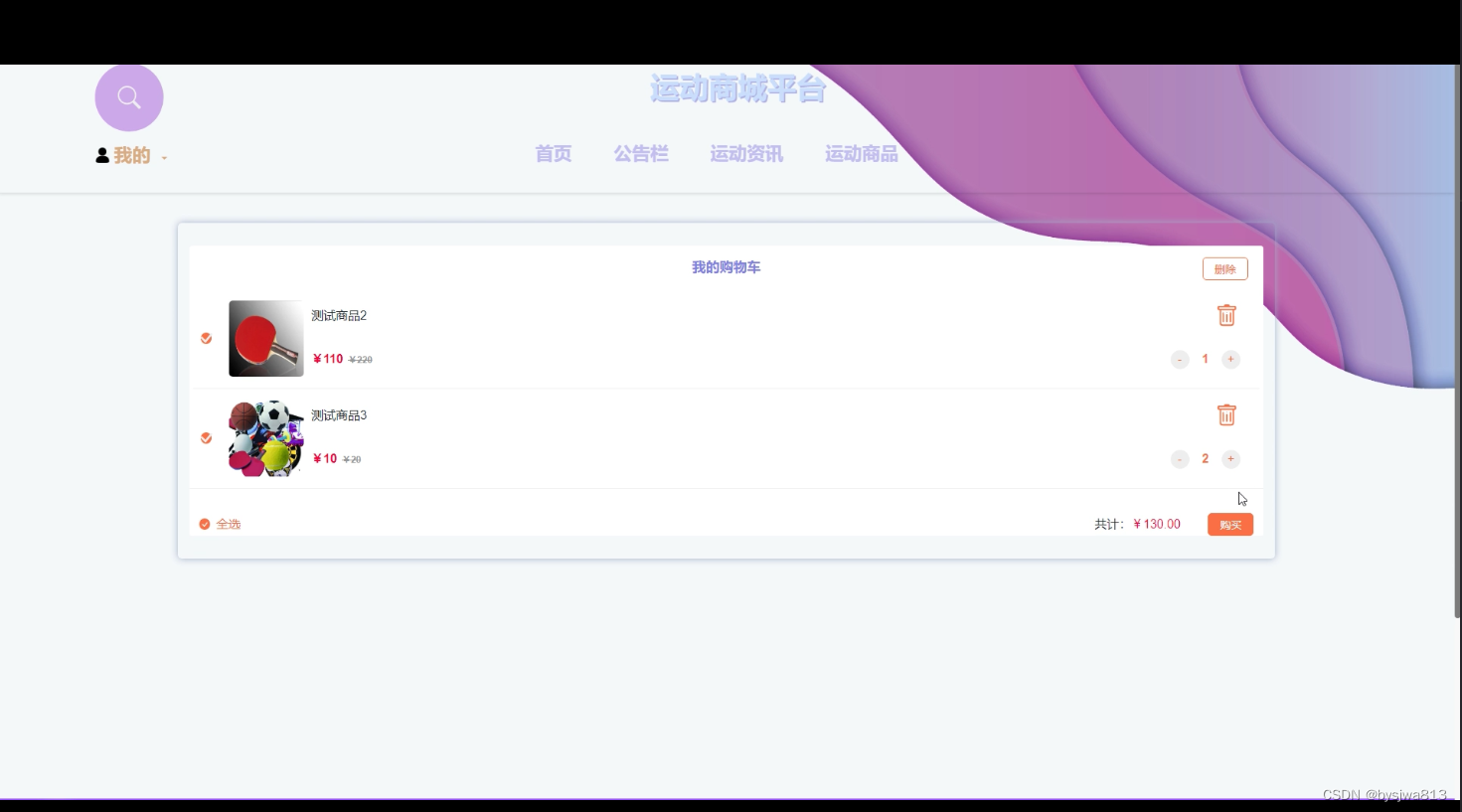Increase quantity of 测试商品2
This screenshot has width=1462, height=812.
(x=1230, y=359)
